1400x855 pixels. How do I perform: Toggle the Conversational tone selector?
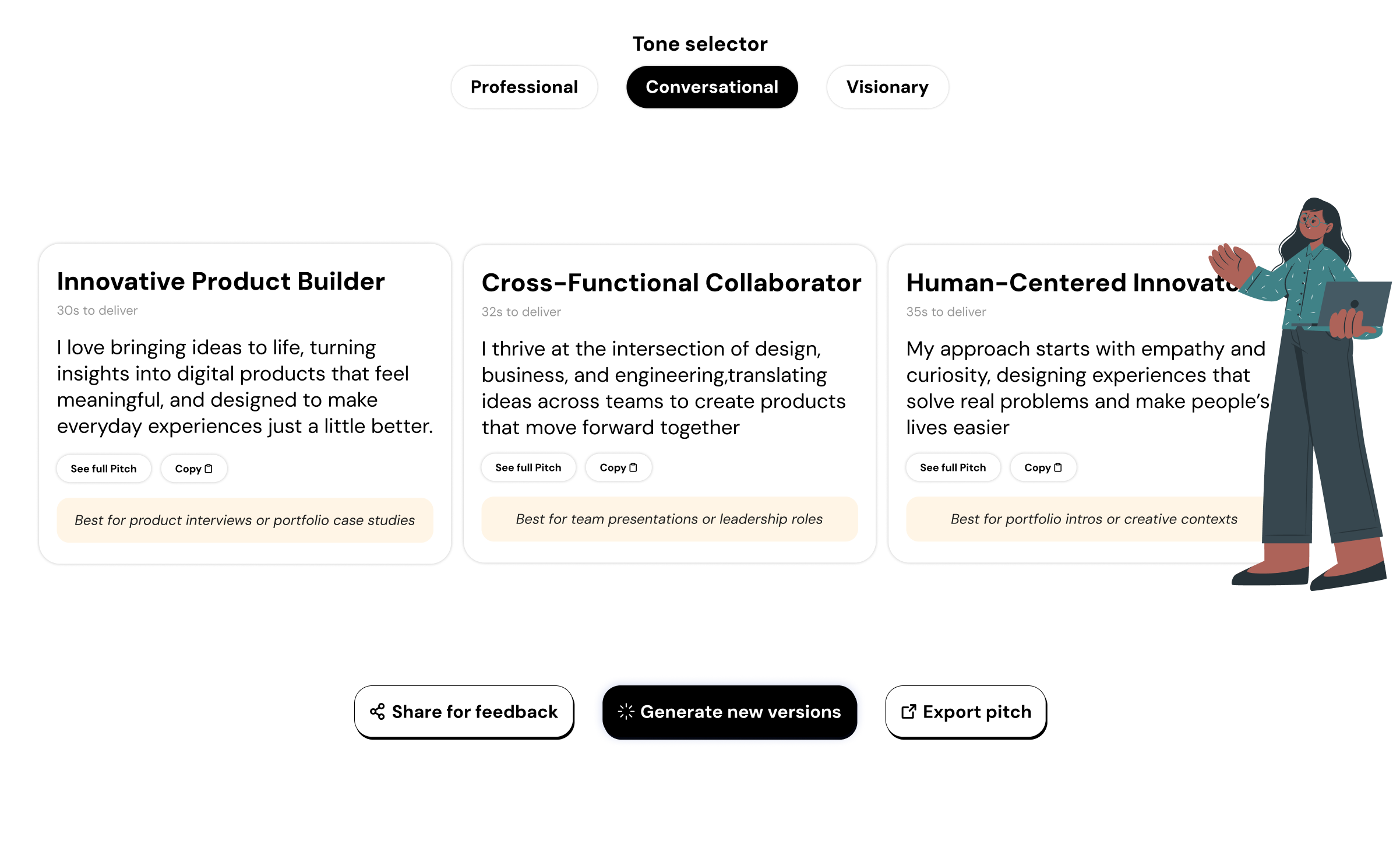coord(711,87)
